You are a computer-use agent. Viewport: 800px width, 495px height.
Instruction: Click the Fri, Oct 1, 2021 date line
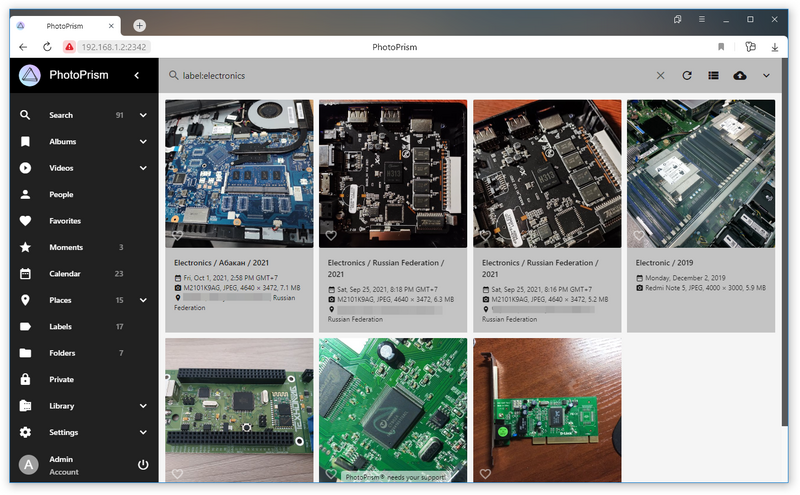pos(231,278)
